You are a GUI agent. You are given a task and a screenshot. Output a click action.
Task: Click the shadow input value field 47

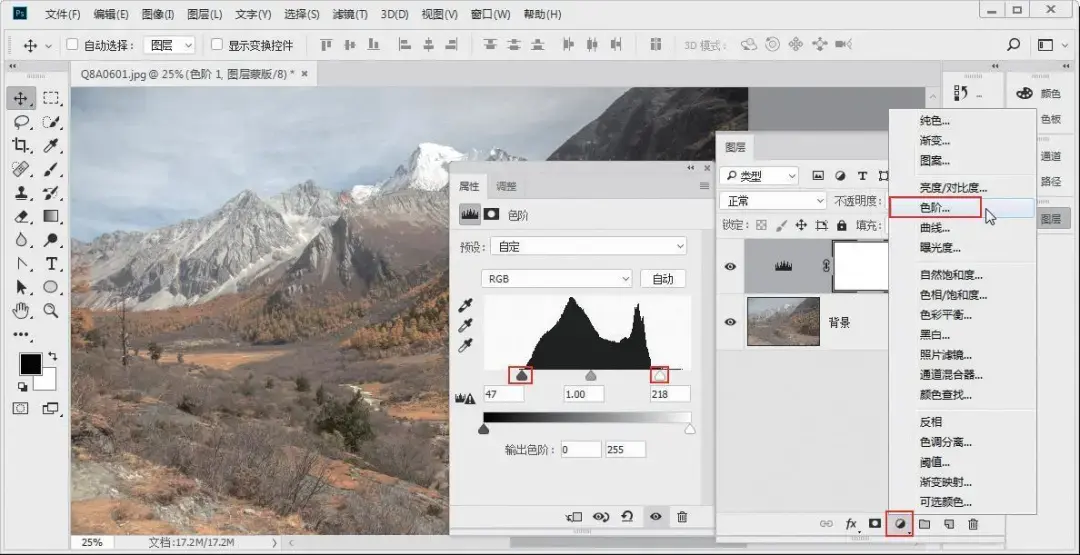(503, 394)
